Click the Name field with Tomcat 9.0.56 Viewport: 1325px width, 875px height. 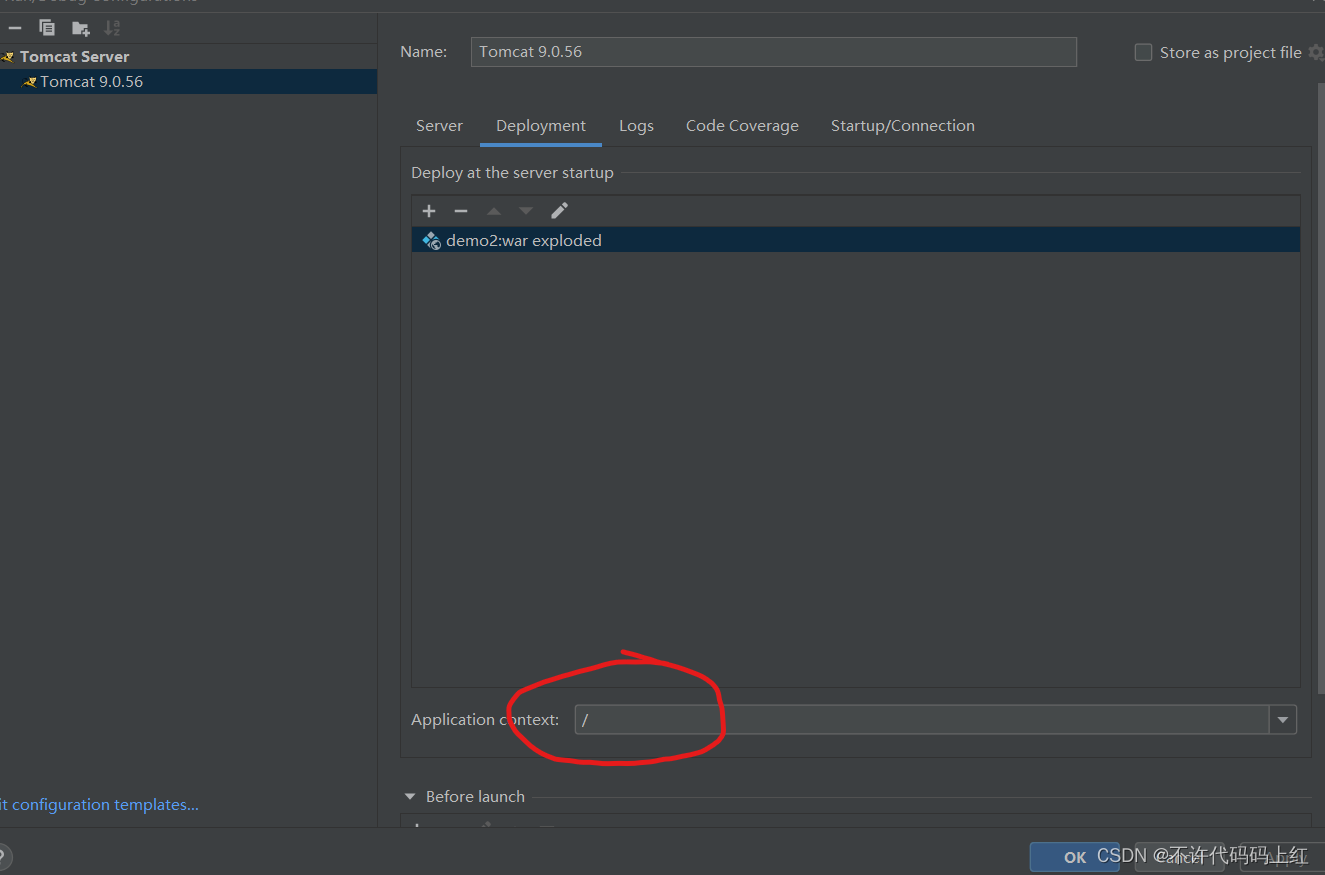pos(773,52)
